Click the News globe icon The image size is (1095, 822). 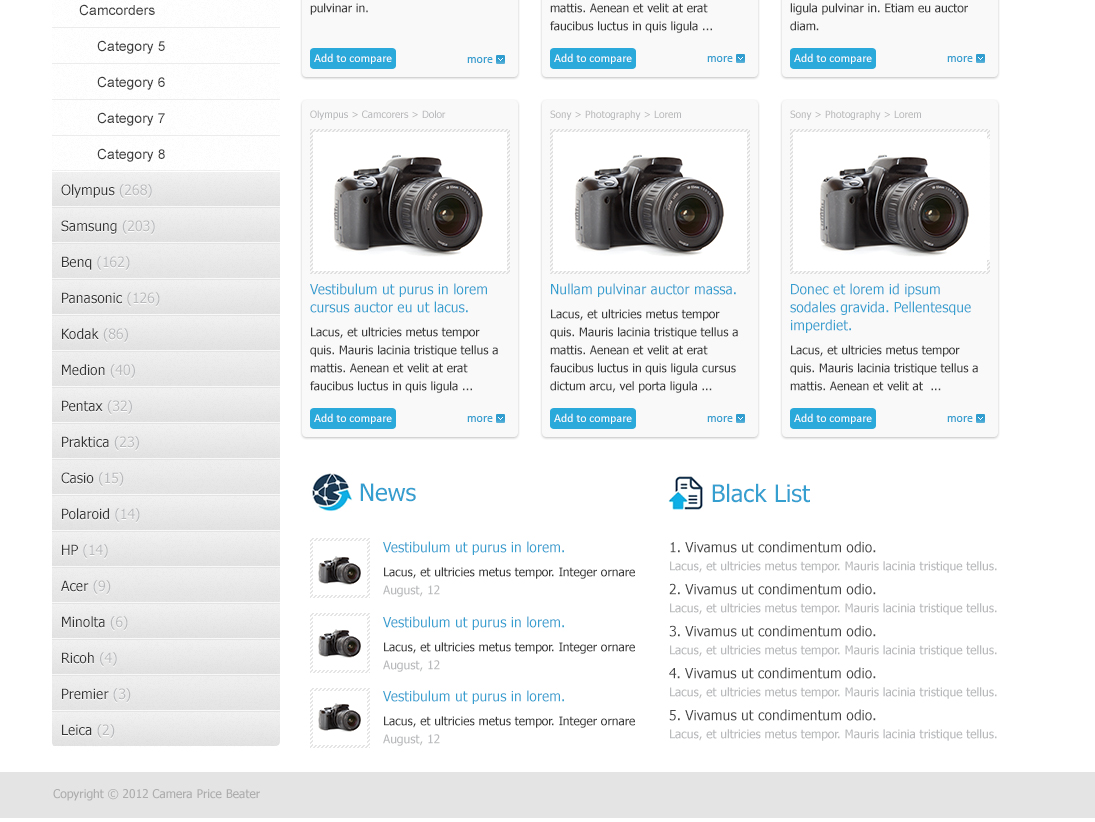[331, 492]
